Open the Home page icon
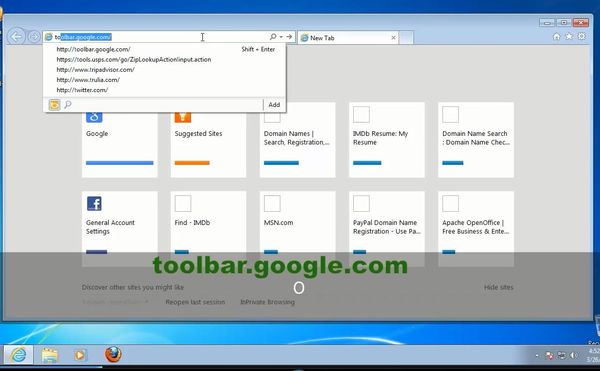 (556, 36)
